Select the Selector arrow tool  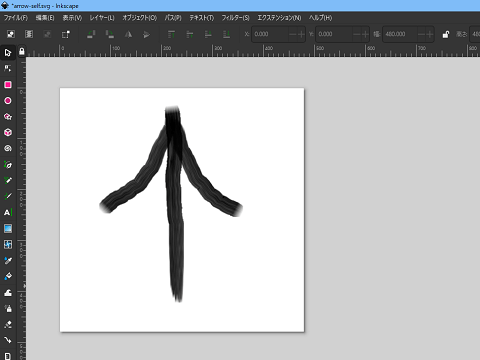(x=8, y=53)
